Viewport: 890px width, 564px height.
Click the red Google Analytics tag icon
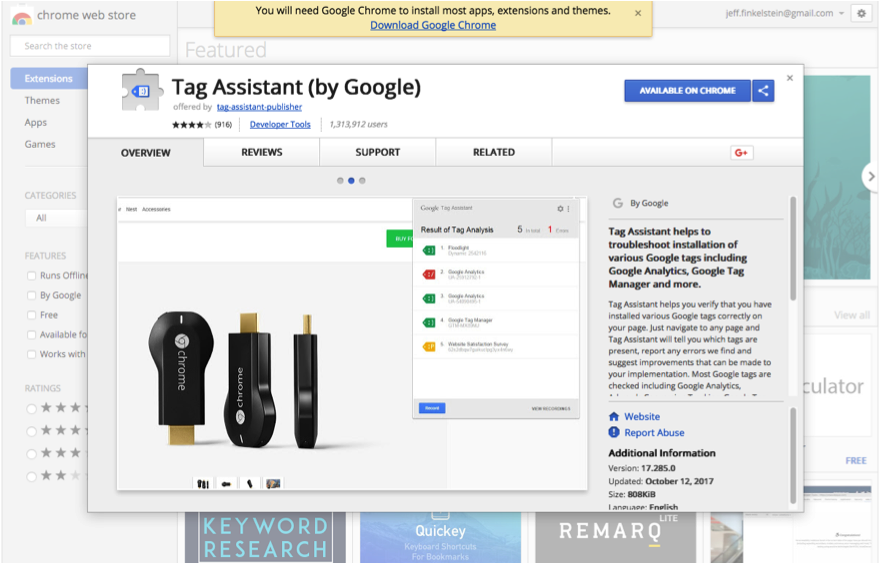pyautogui.click(x=429, y=275)
